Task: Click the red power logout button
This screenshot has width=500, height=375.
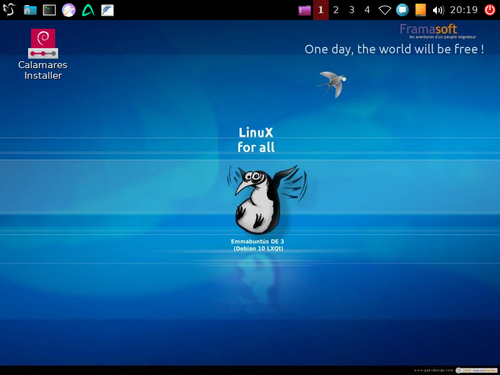Action: tap(490, 10)
